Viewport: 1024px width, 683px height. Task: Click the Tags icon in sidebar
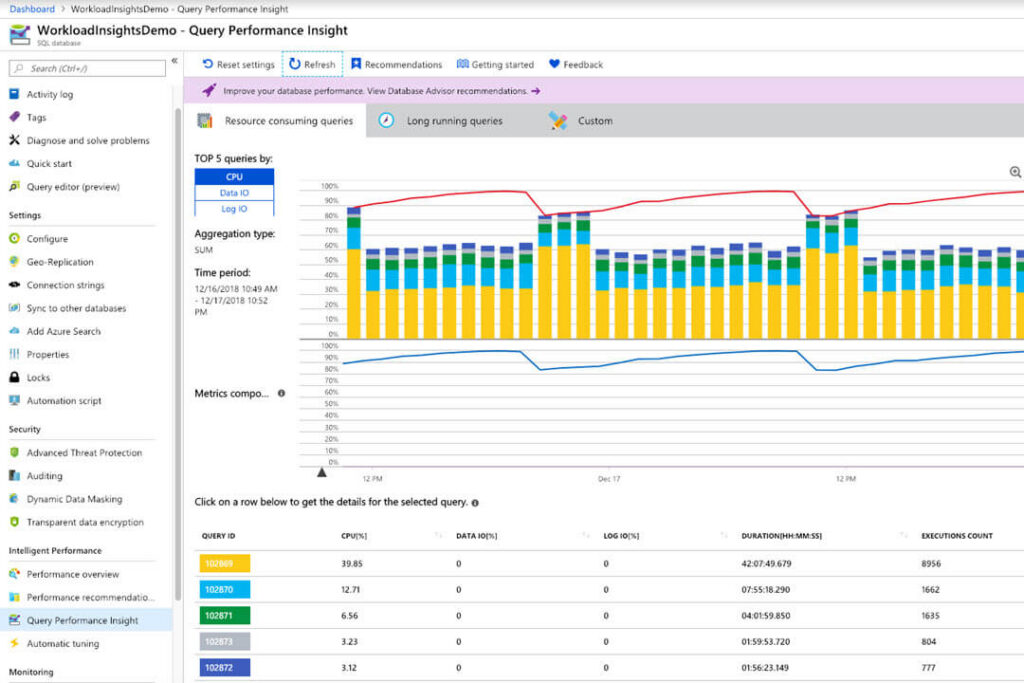(14, 117)
